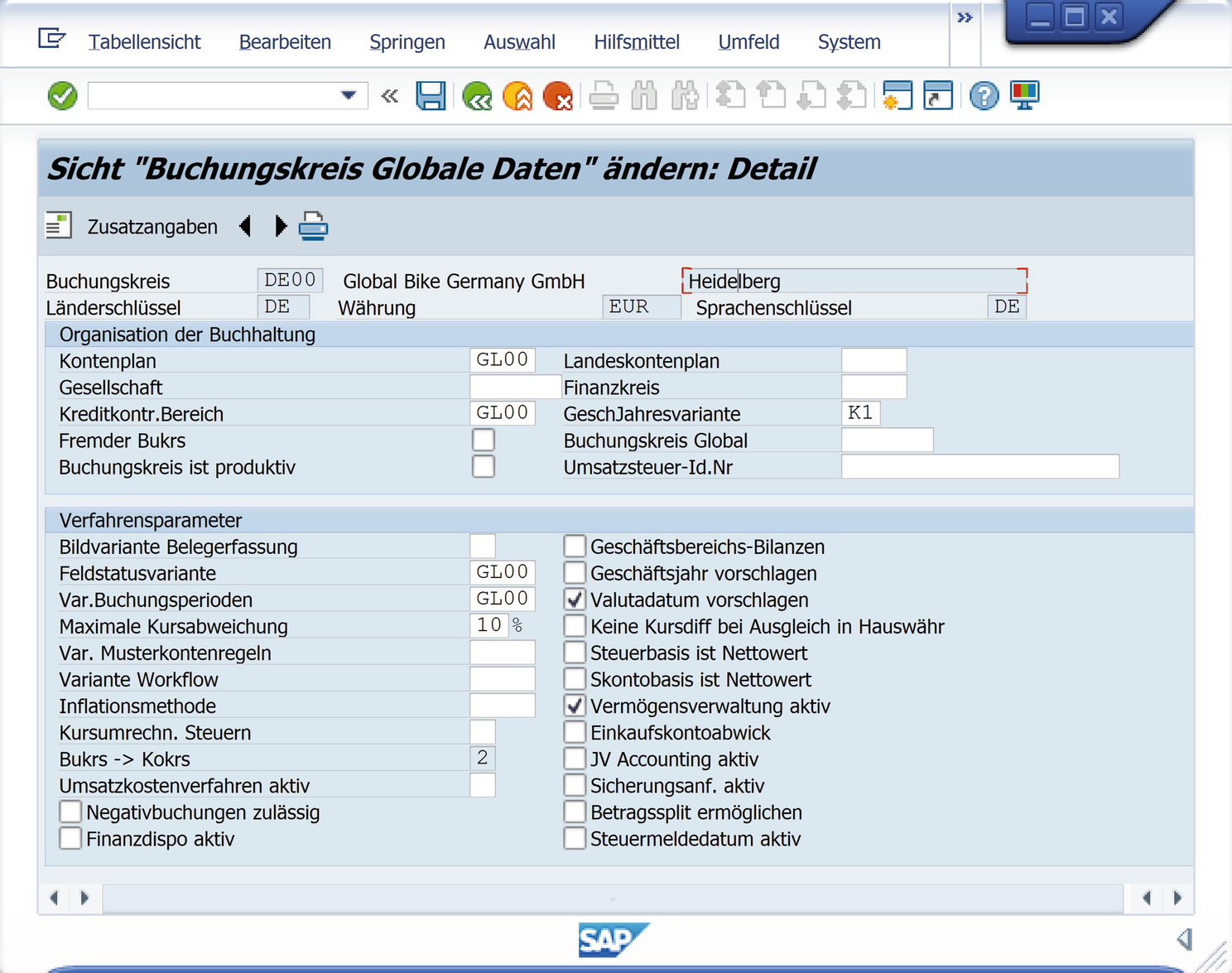
Task: Click the Kontenplan field containing GL00
Action: [503, 360]
